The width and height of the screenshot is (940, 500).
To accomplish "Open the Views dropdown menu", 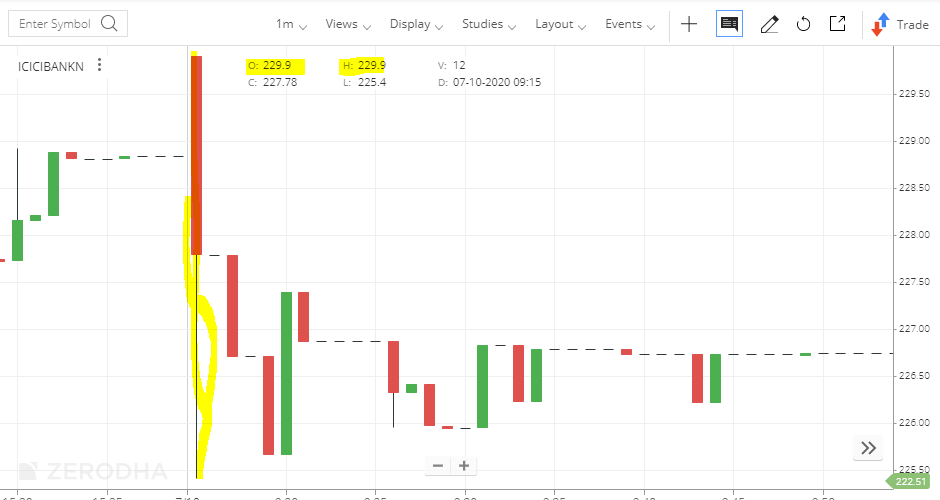I will tap(348, 24).
